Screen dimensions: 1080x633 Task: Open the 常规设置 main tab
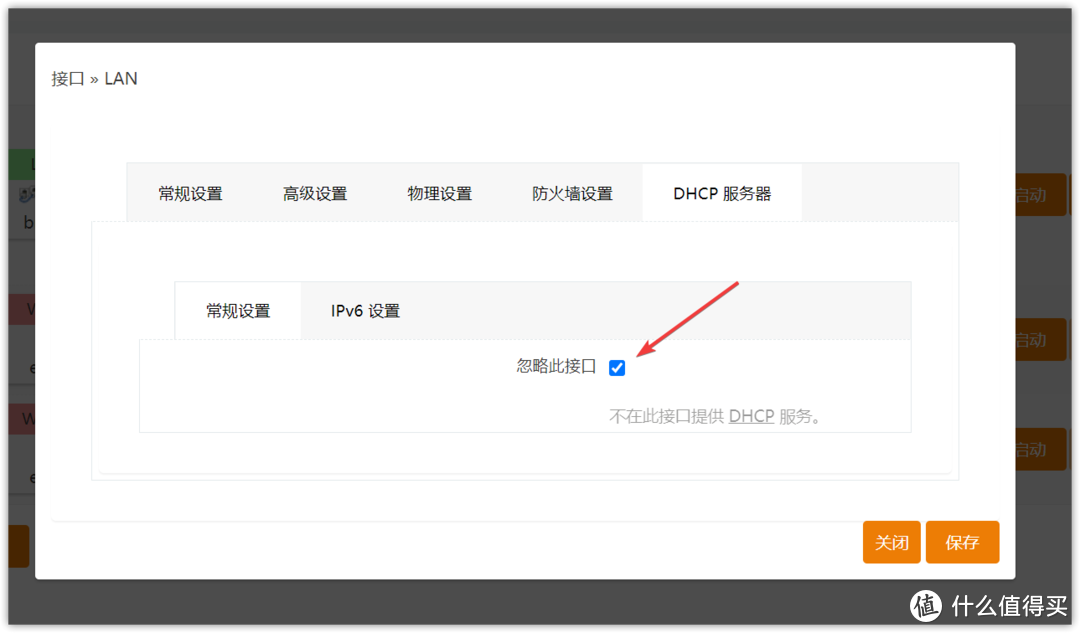[190, 194]
